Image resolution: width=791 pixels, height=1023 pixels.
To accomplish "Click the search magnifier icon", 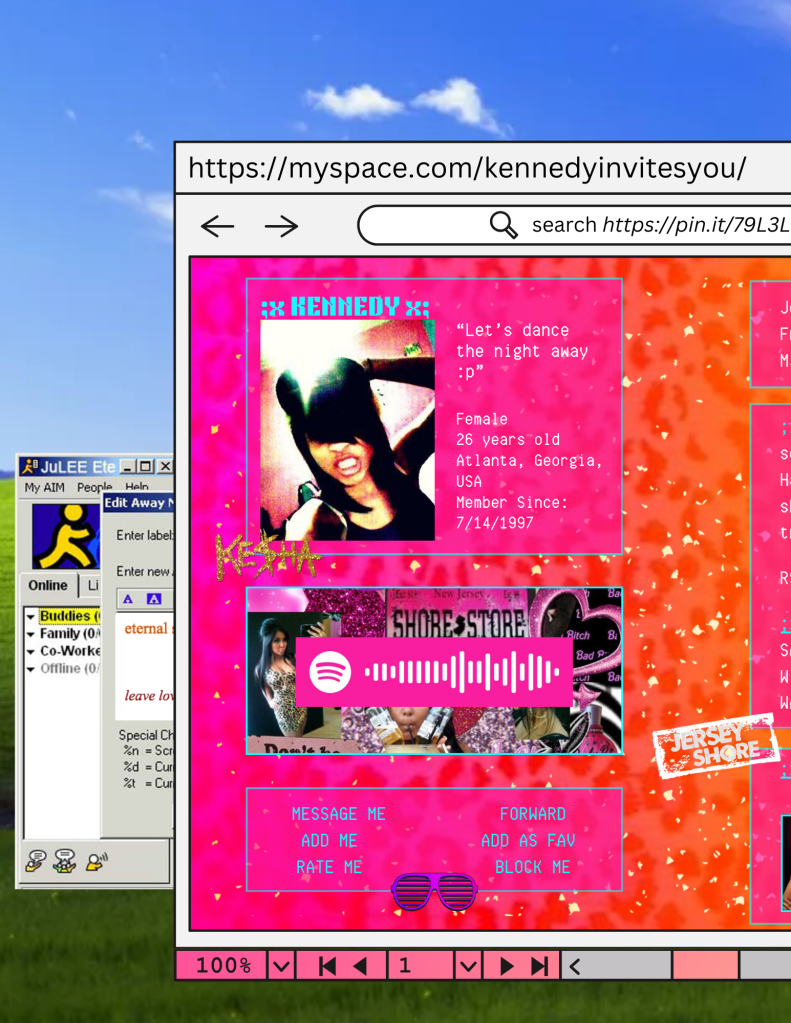I will (504, 225).
